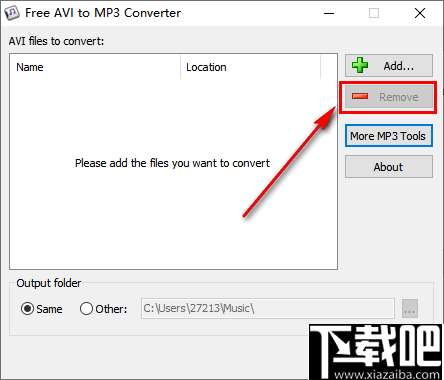Click the 'AVI files to convert:' label

56,41
